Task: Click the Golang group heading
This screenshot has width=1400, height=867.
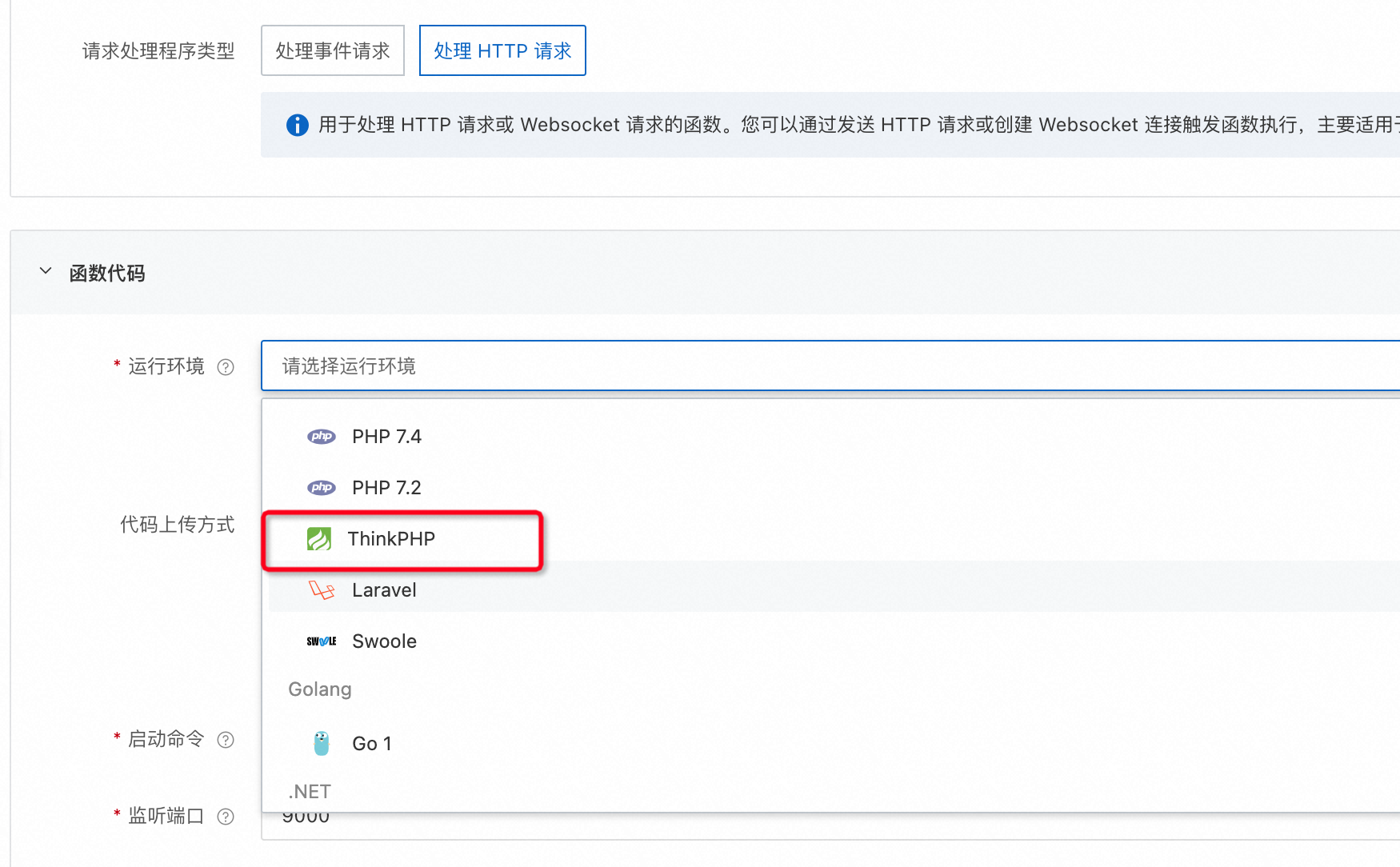Action: click(320, 689)
